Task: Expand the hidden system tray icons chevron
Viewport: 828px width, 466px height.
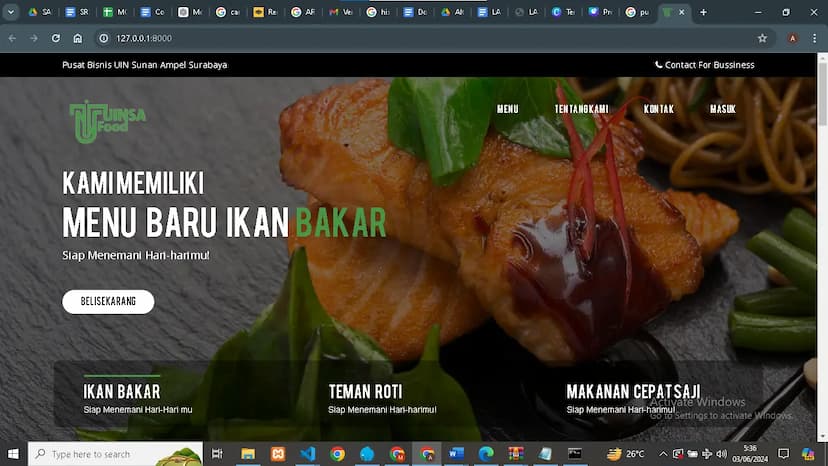Action: pos(663,454)
